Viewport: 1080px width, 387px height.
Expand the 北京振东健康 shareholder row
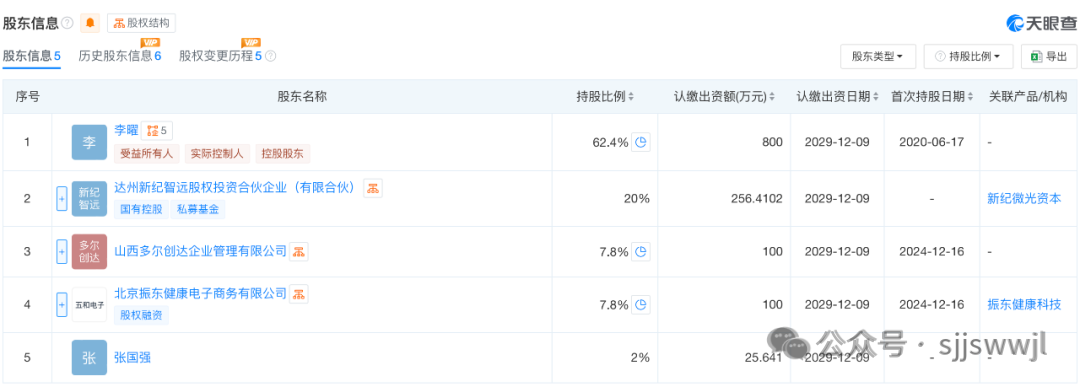click(x=61, y=304)
